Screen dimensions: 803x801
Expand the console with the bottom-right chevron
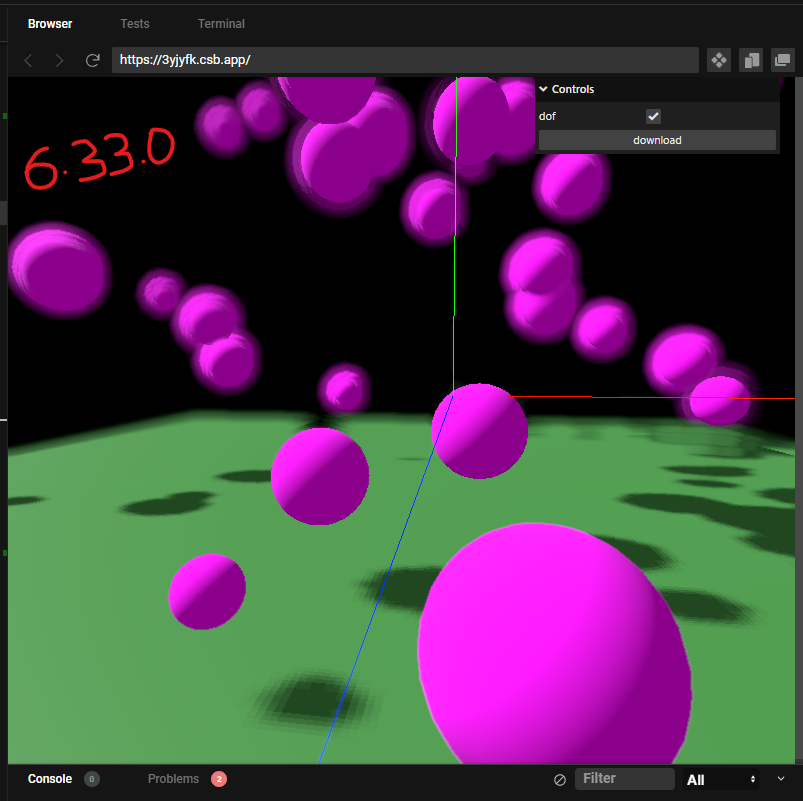pyautogui.click(x=781, y=779)
